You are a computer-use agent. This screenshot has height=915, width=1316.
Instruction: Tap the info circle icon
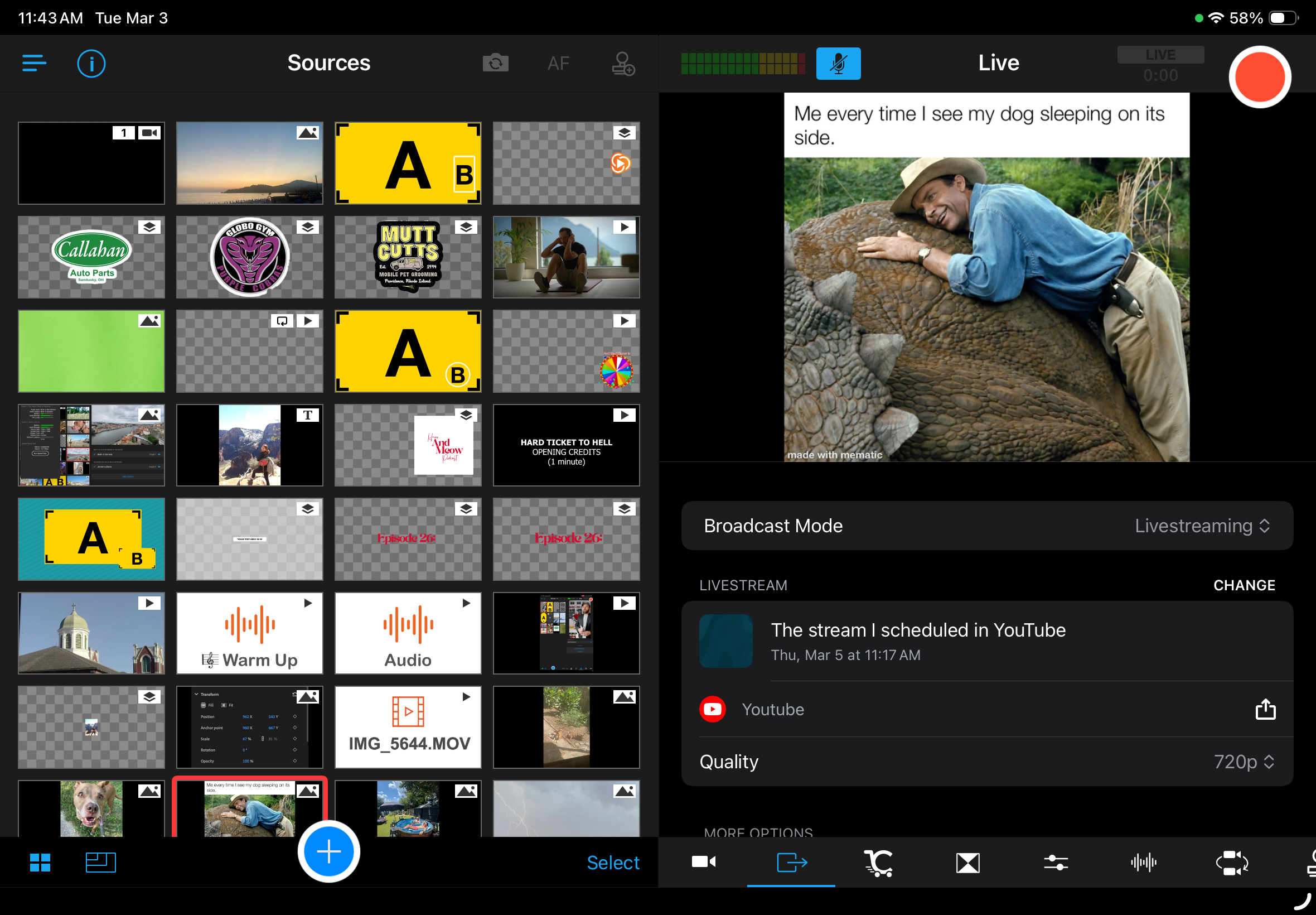point(91,63)
